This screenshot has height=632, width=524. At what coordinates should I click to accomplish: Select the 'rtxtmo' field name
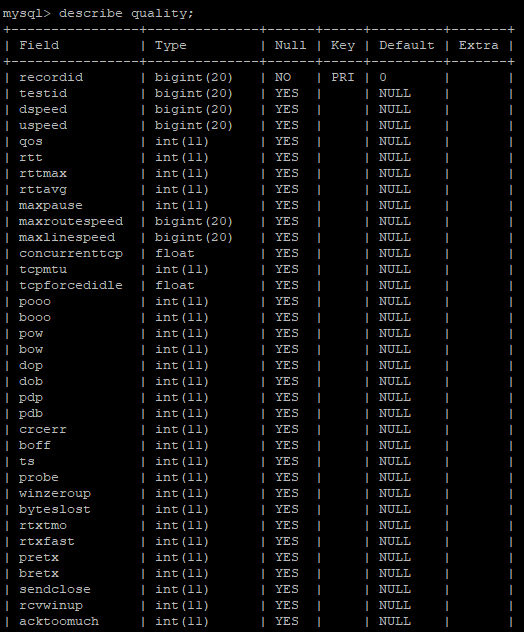point(43,526)
